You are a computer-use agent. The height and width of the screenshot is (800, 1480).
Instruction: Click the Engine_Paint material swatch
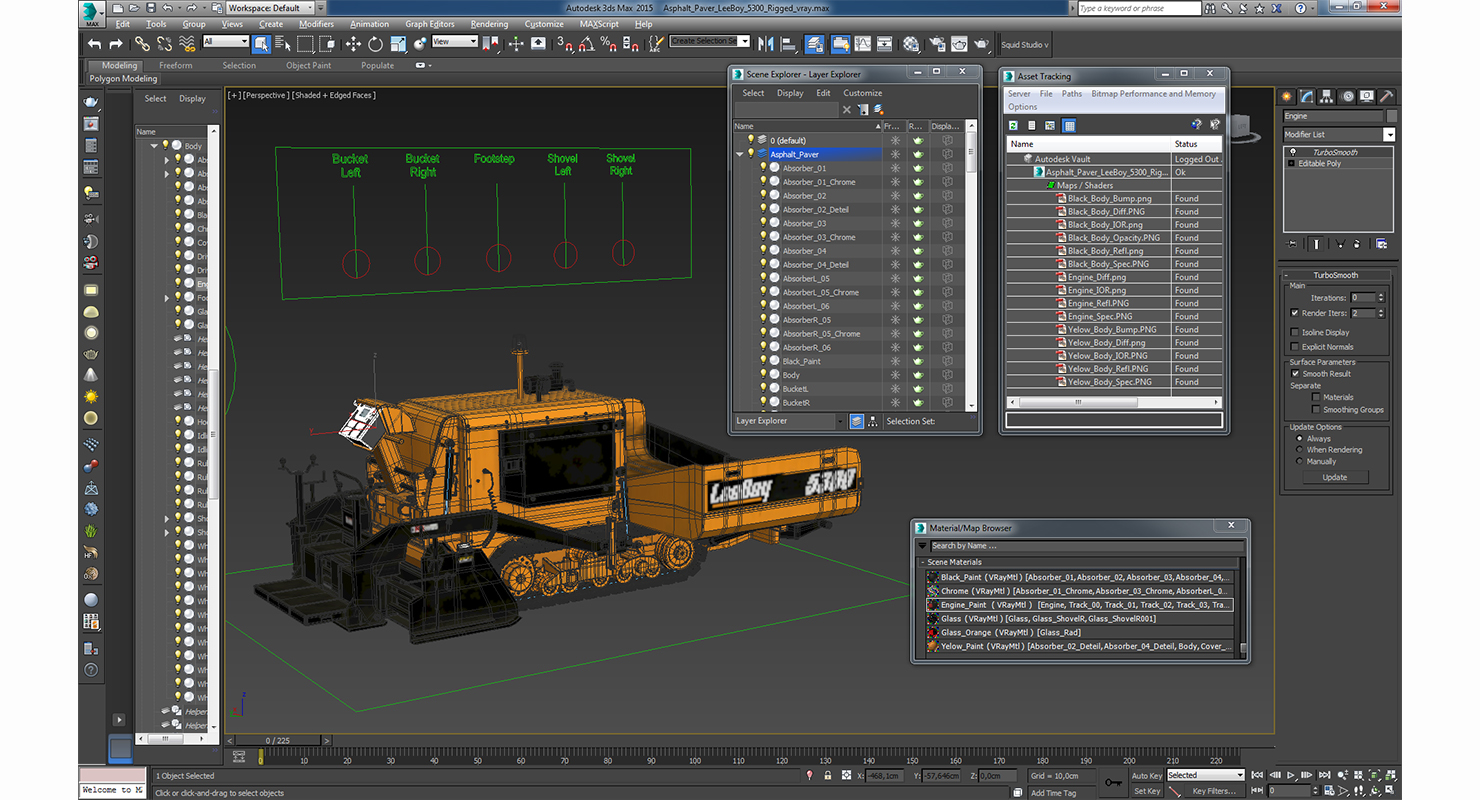pyautogui.click(x=933, y=605)
